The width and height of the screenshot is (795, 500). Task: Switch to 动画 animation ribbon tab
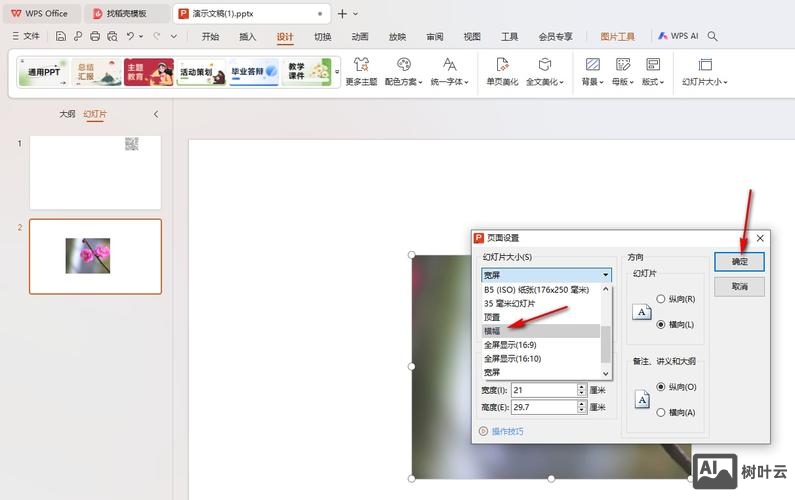(x=360, y=37)
